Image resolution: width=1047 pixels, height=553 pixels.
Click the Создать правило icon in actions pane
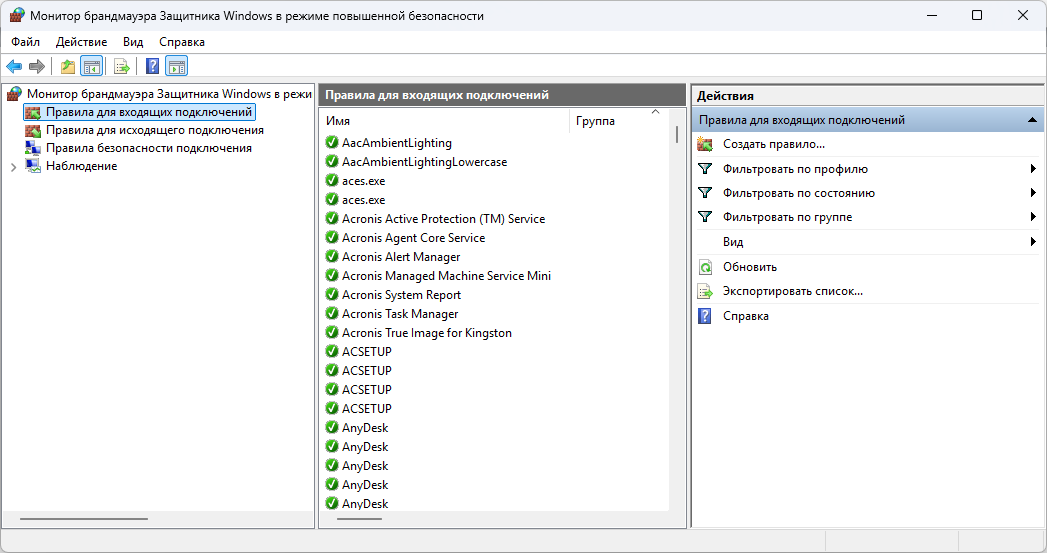(x=705, y=144)
